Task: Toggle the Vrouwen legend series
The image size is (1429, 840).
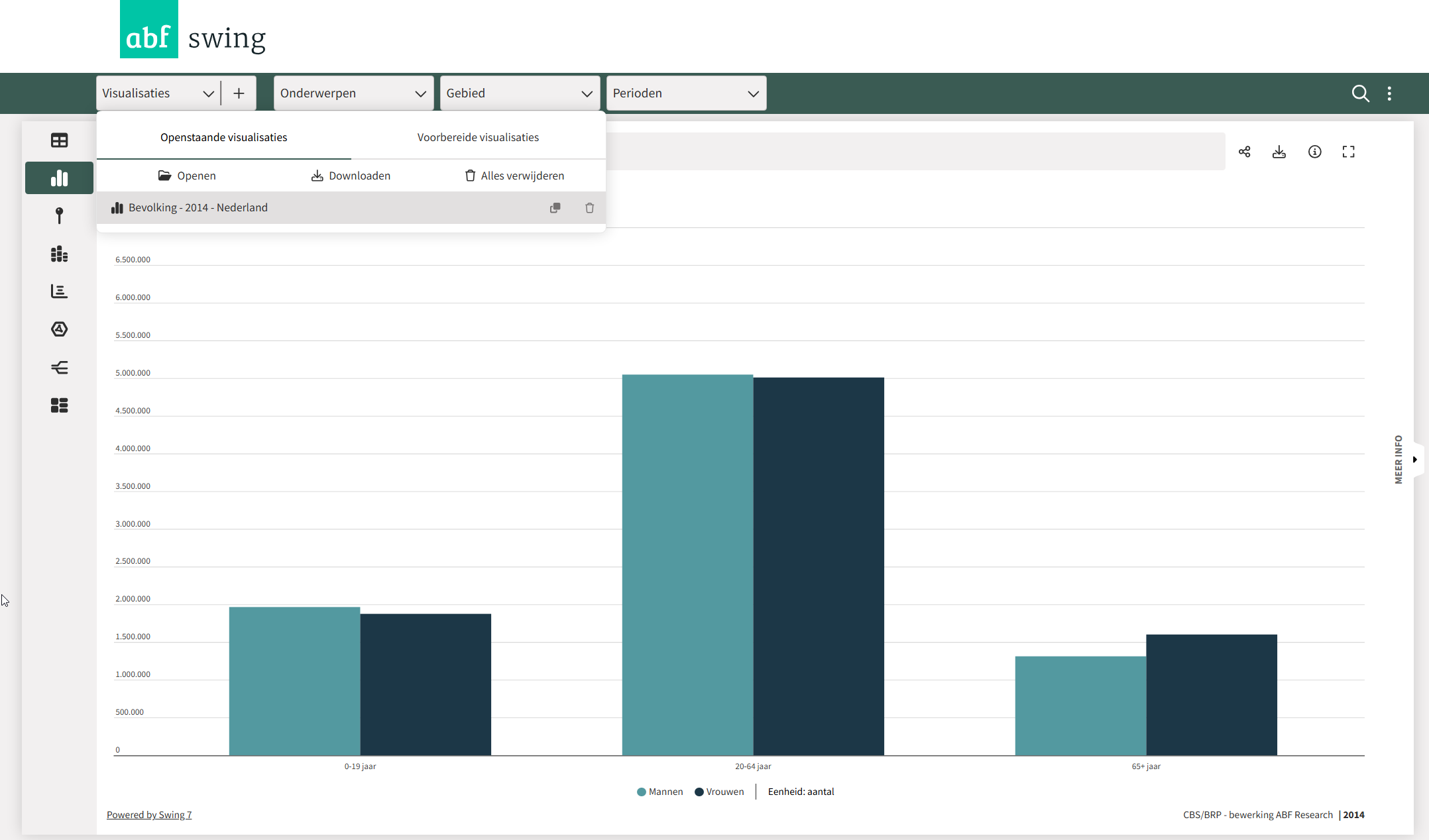Action: coord(719,792)
